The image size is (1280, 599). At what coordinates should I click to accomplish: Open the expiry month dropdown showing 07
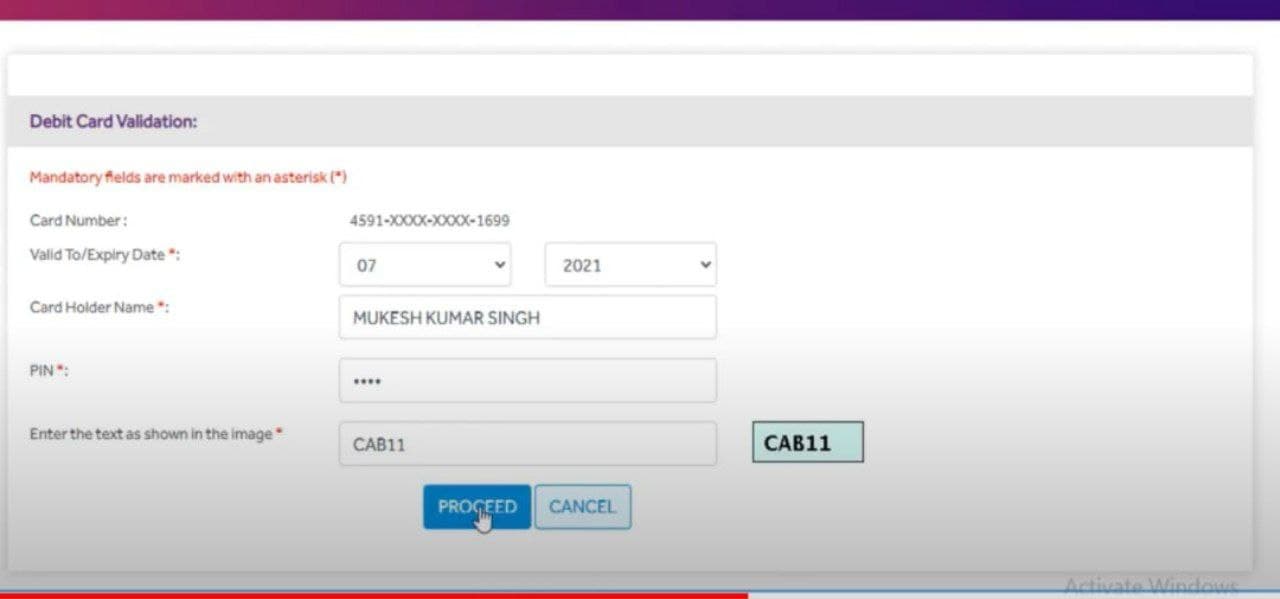tap(425, 265)
